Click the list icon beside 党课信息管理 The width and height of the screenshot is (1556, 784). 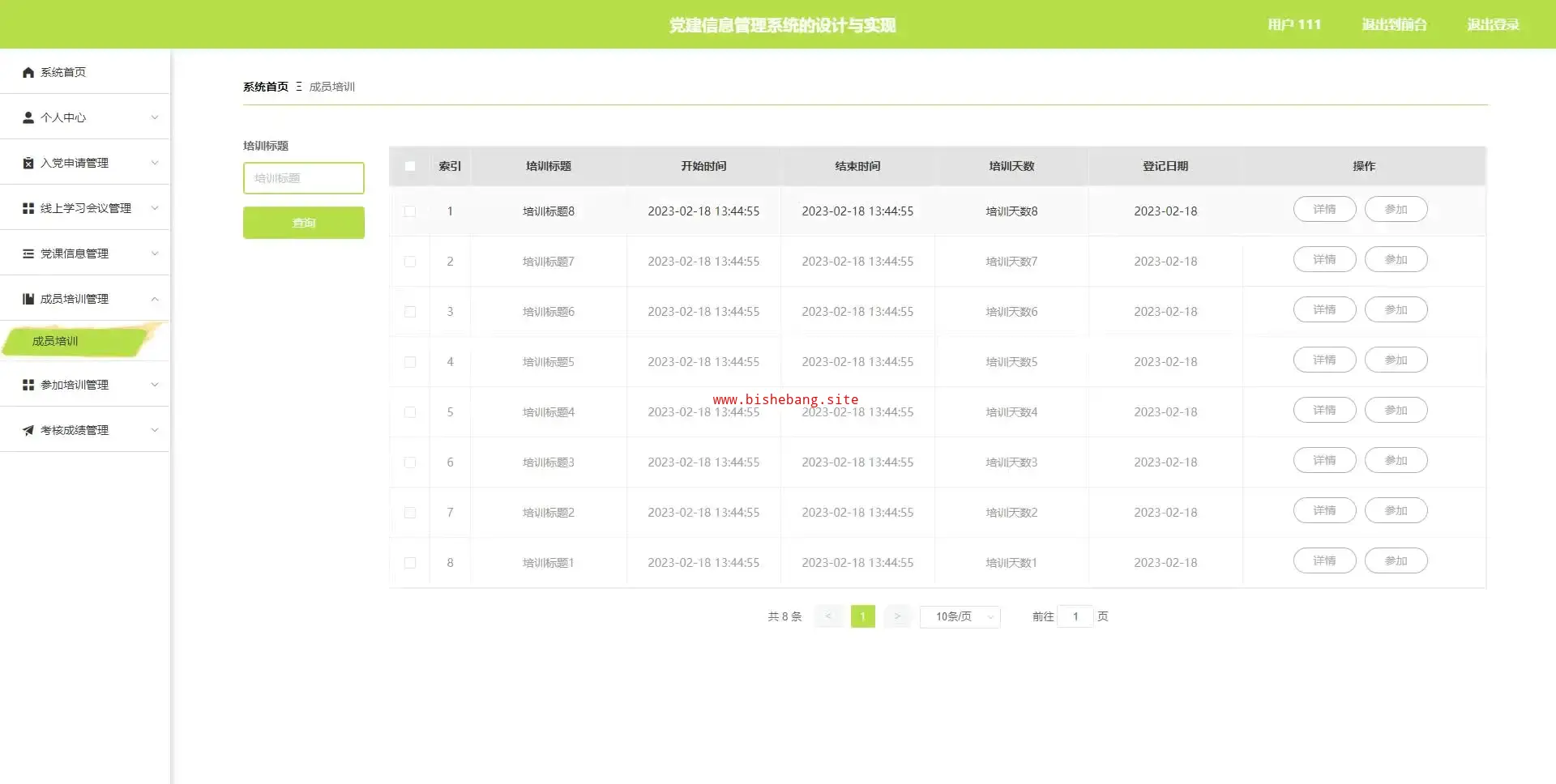[28, 254]
